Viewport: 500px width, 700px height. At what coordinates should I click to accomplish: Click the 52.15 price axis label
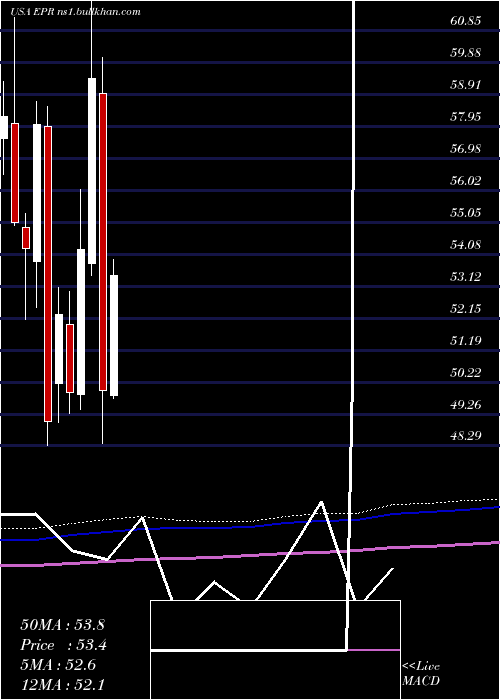tap(466, 308)
